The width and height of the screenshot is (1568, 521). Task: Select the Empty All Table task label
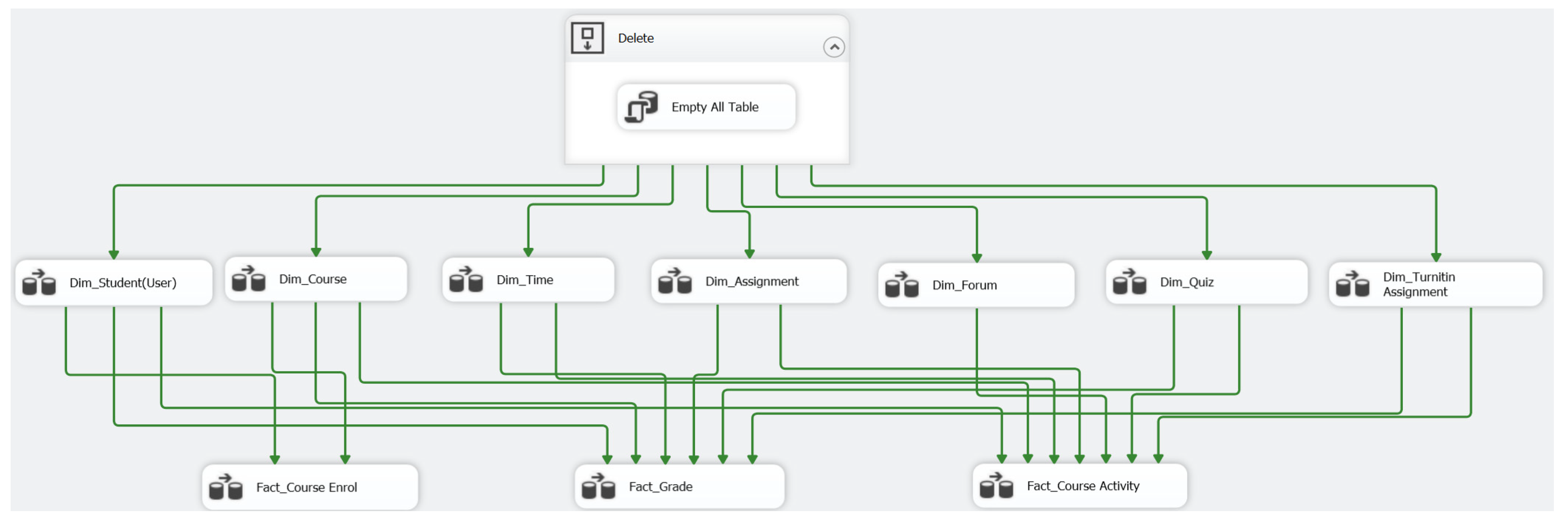(714, 107)
